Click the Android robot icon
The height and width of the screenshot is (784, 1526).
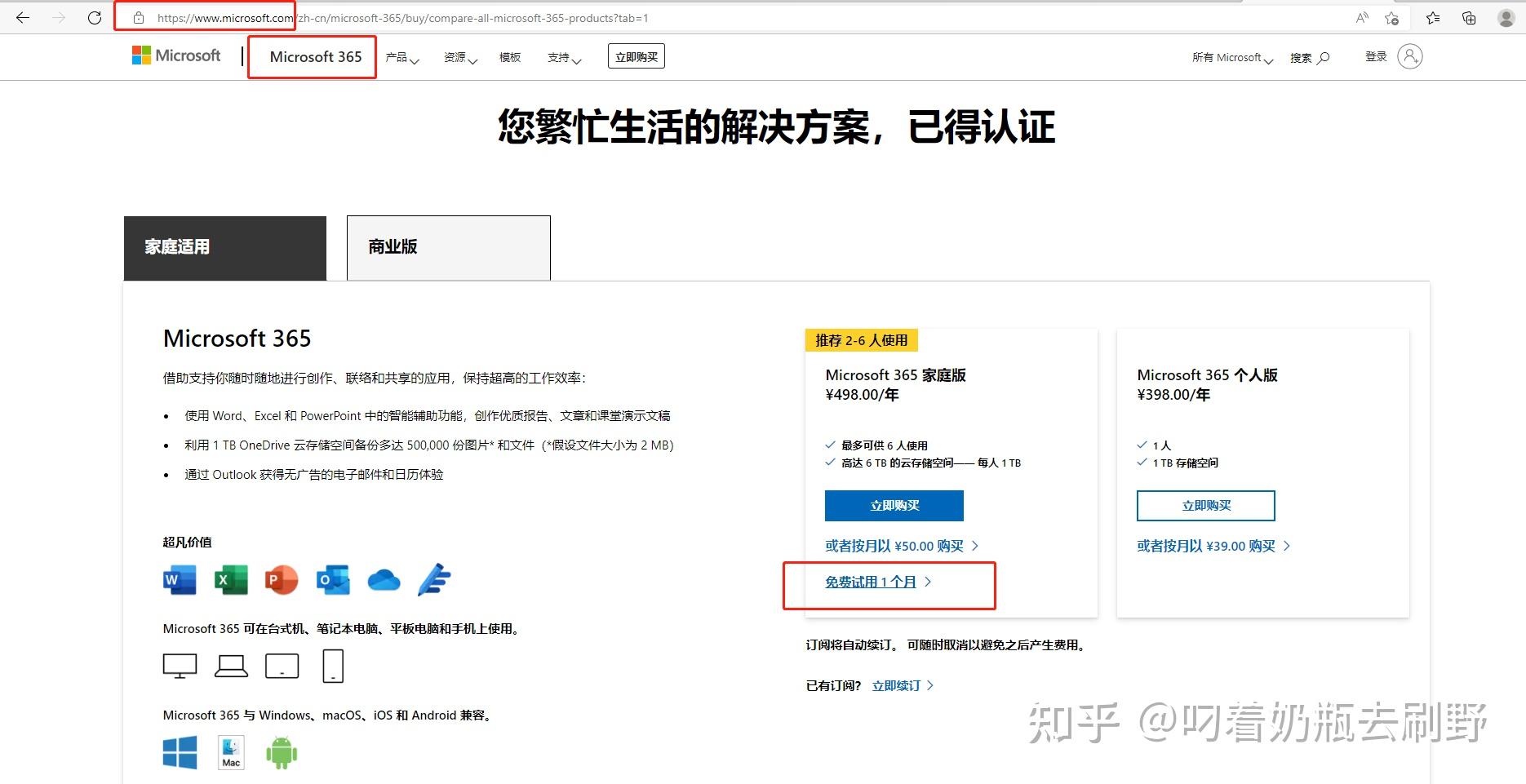pyautogui.click(x=282, y=752)
